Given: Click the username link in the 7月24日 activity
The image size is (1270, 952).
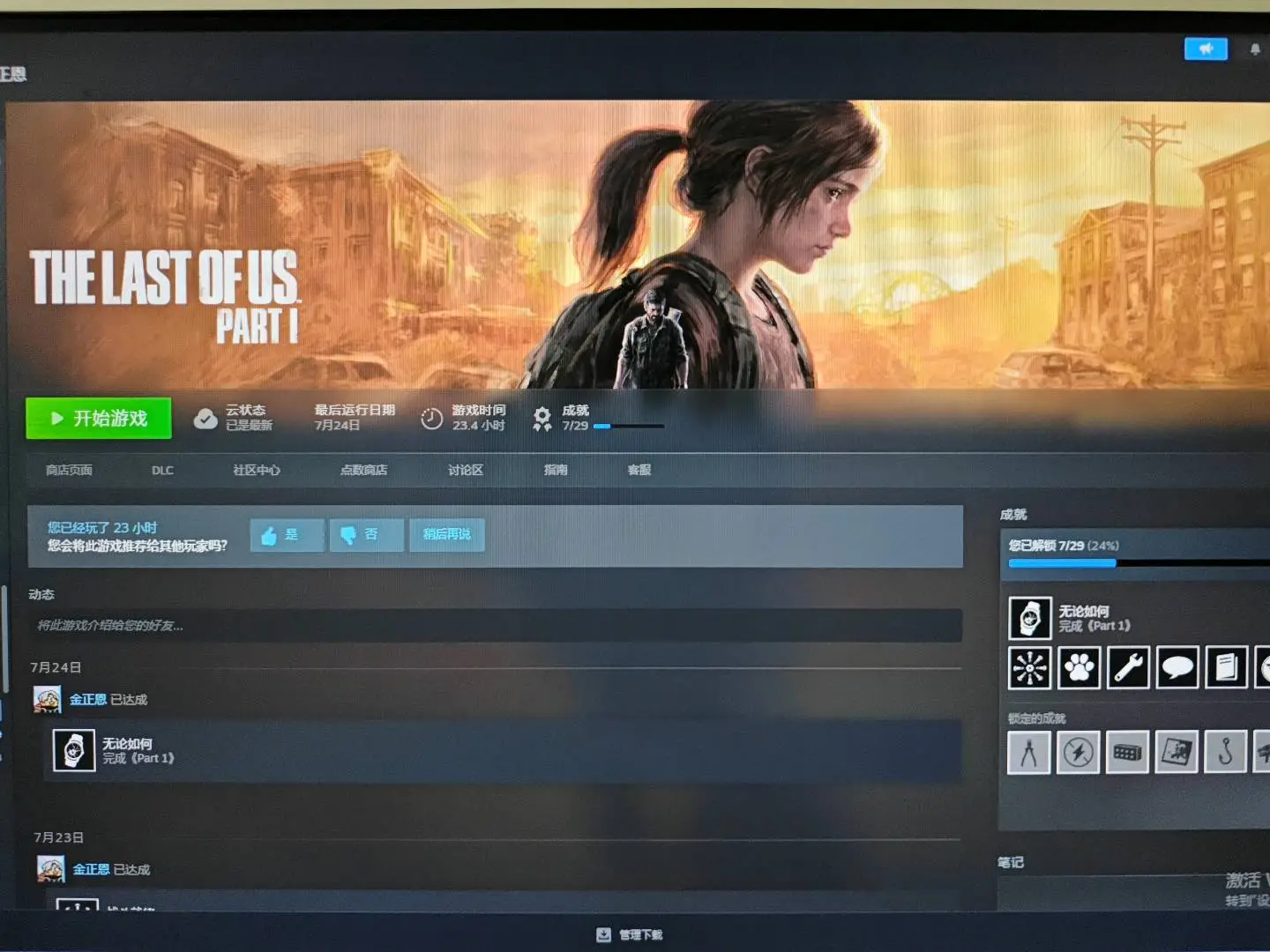Looking at the screenshot, I should click(x=88, y=699).
